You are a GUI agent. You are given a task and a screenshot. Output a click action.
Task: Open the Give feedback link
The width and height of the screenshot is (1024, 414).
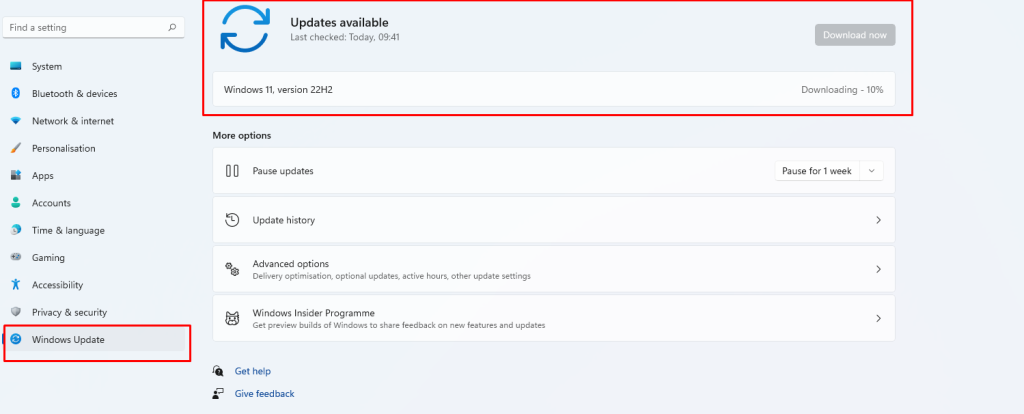[x=264, y=394]
